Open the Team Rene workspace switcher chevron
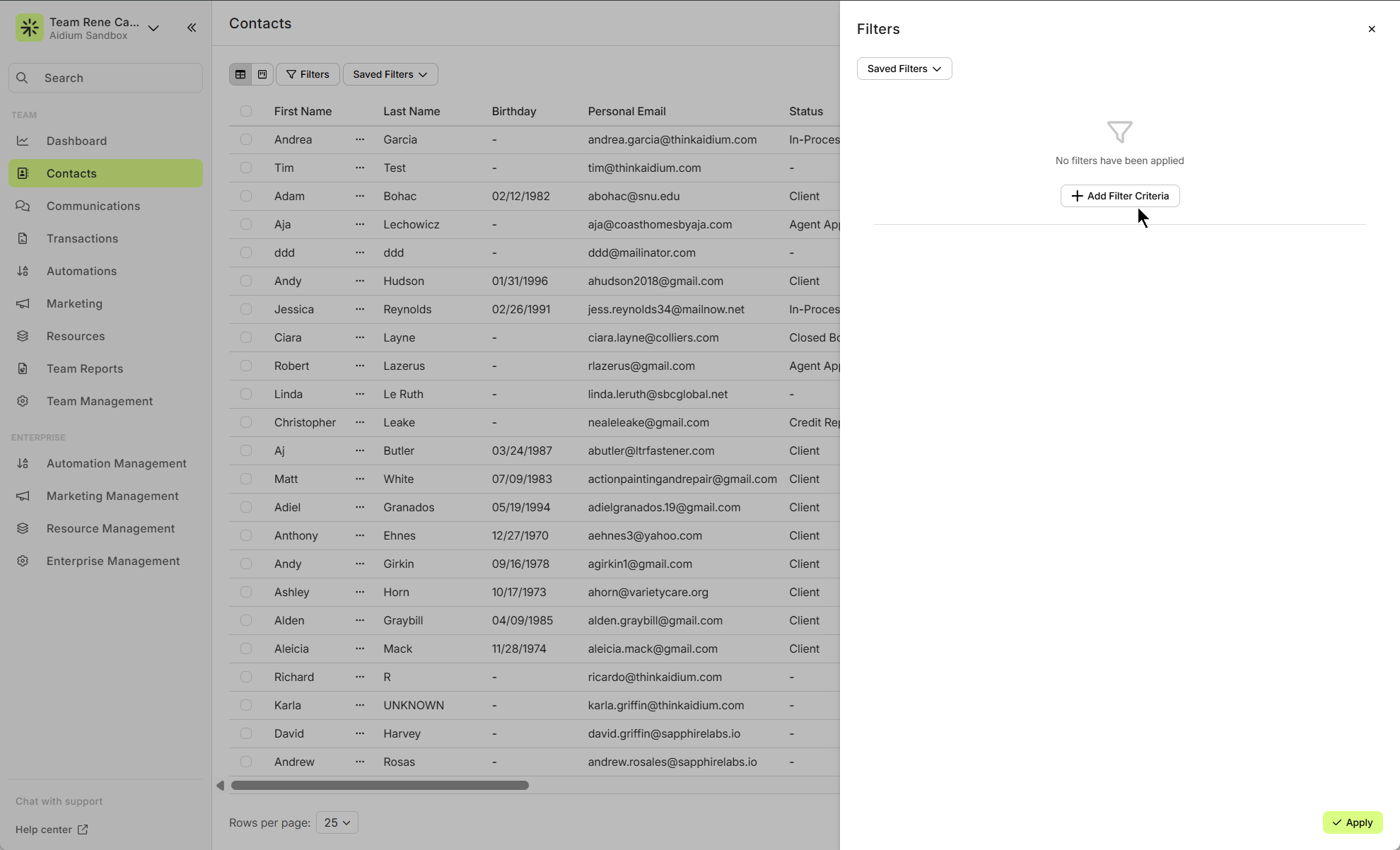Viewport: 1400px width, 850px height. point(153,28)
